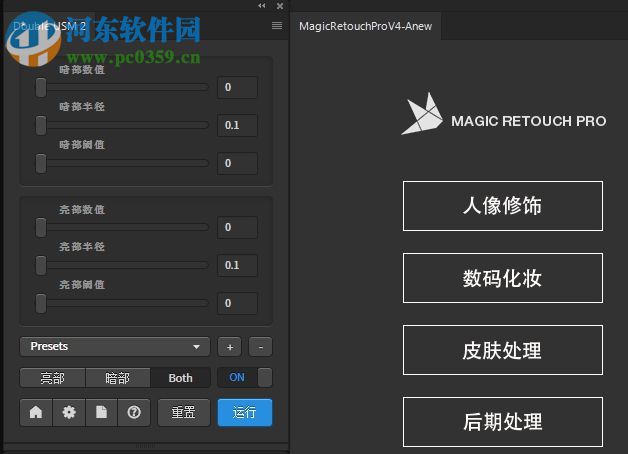Click the 暗部阈值 value field
Image resolution: width=628 pixels, height=454 pixels.
point(237,163)
